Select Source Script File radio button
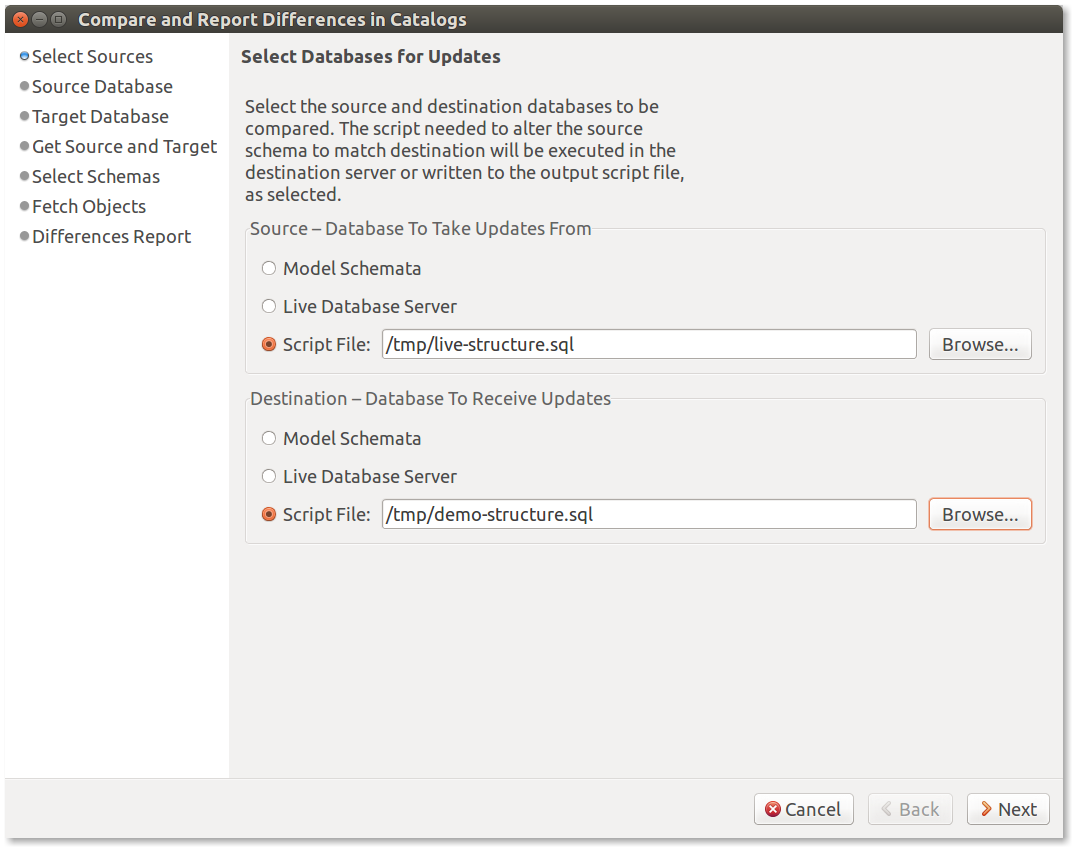 point(269,345)
